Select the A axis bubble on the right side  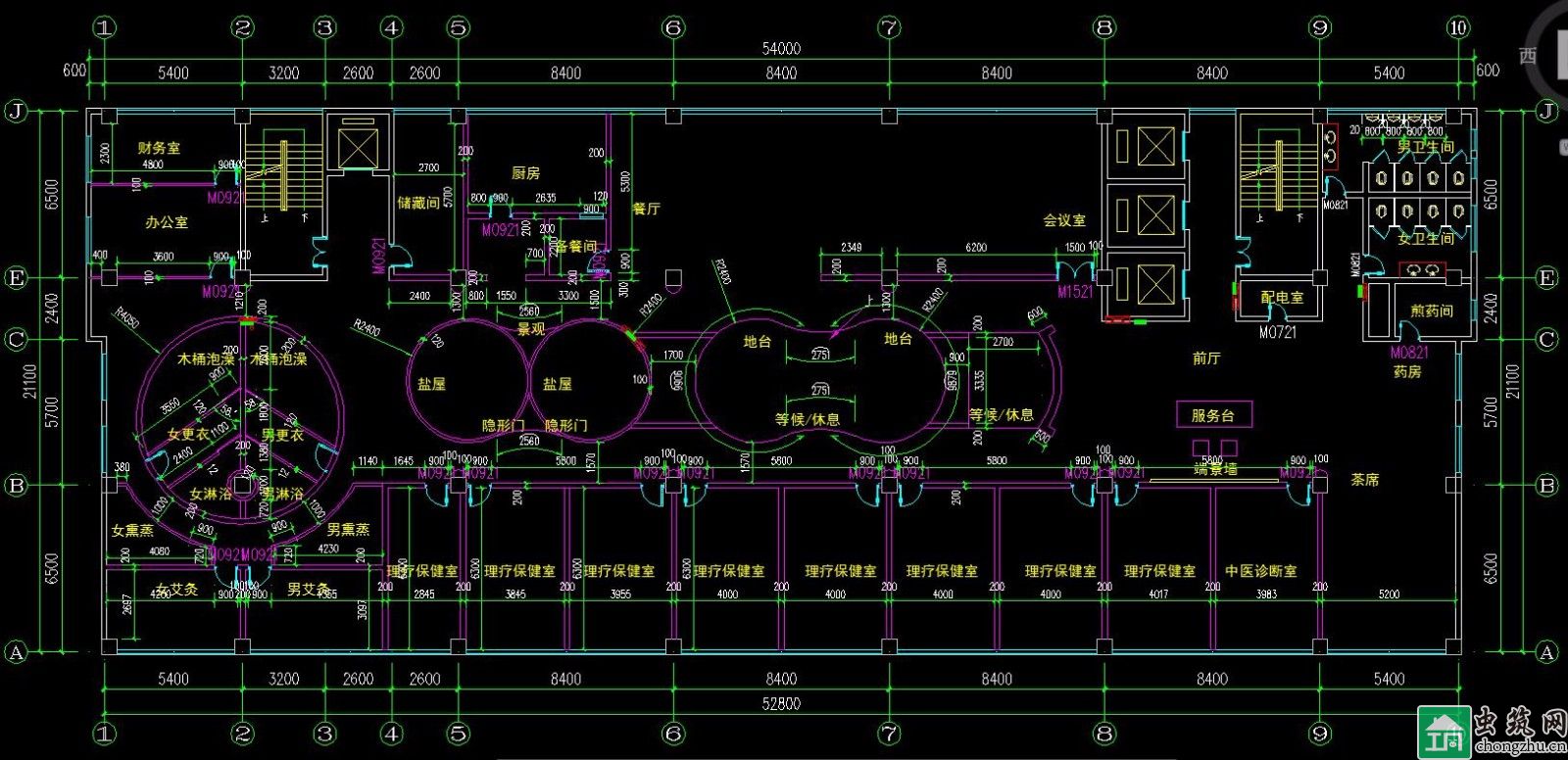point(1546,651)
